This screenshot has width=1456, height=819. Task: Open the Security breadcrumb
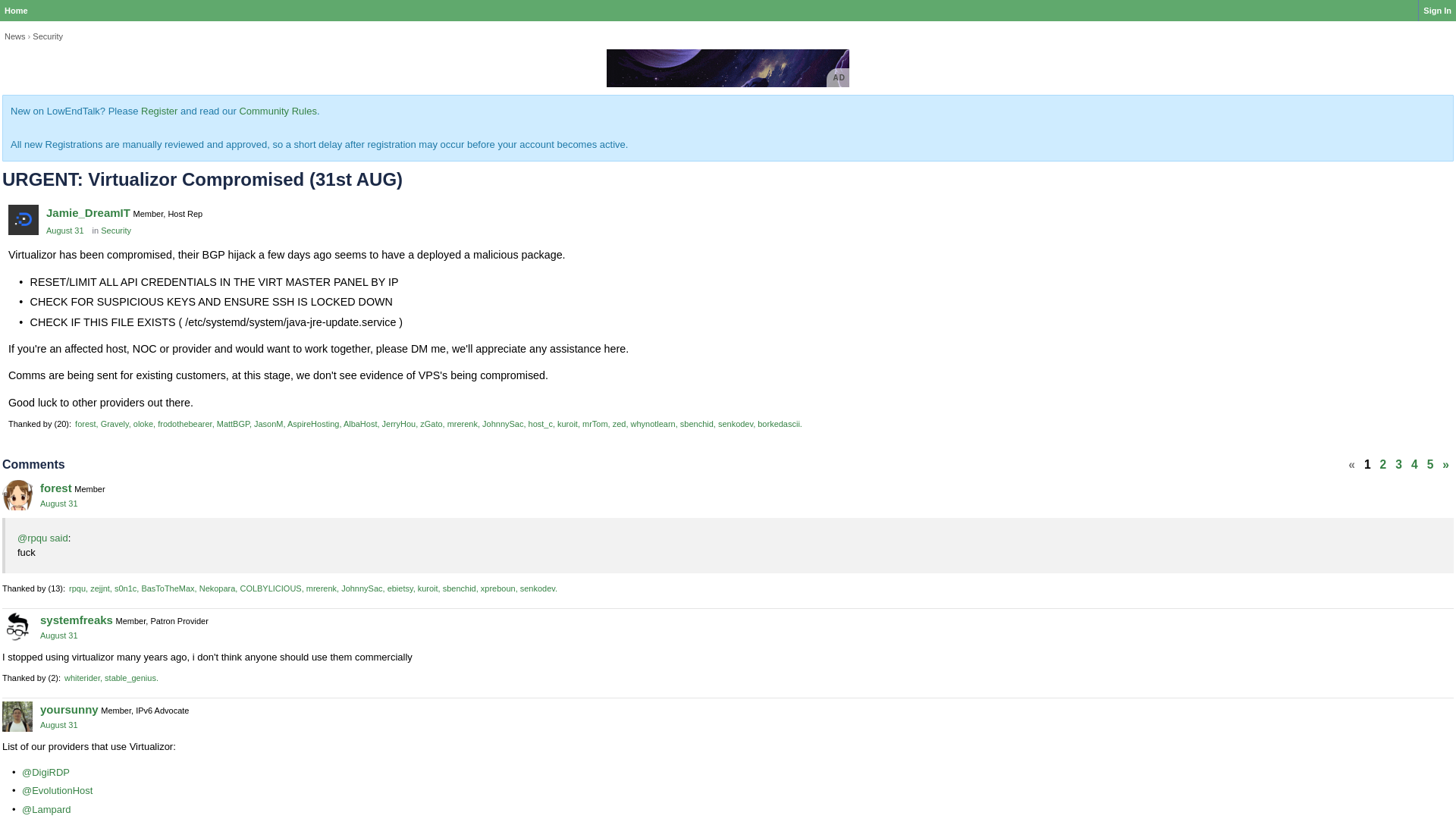tap(48, 36)
